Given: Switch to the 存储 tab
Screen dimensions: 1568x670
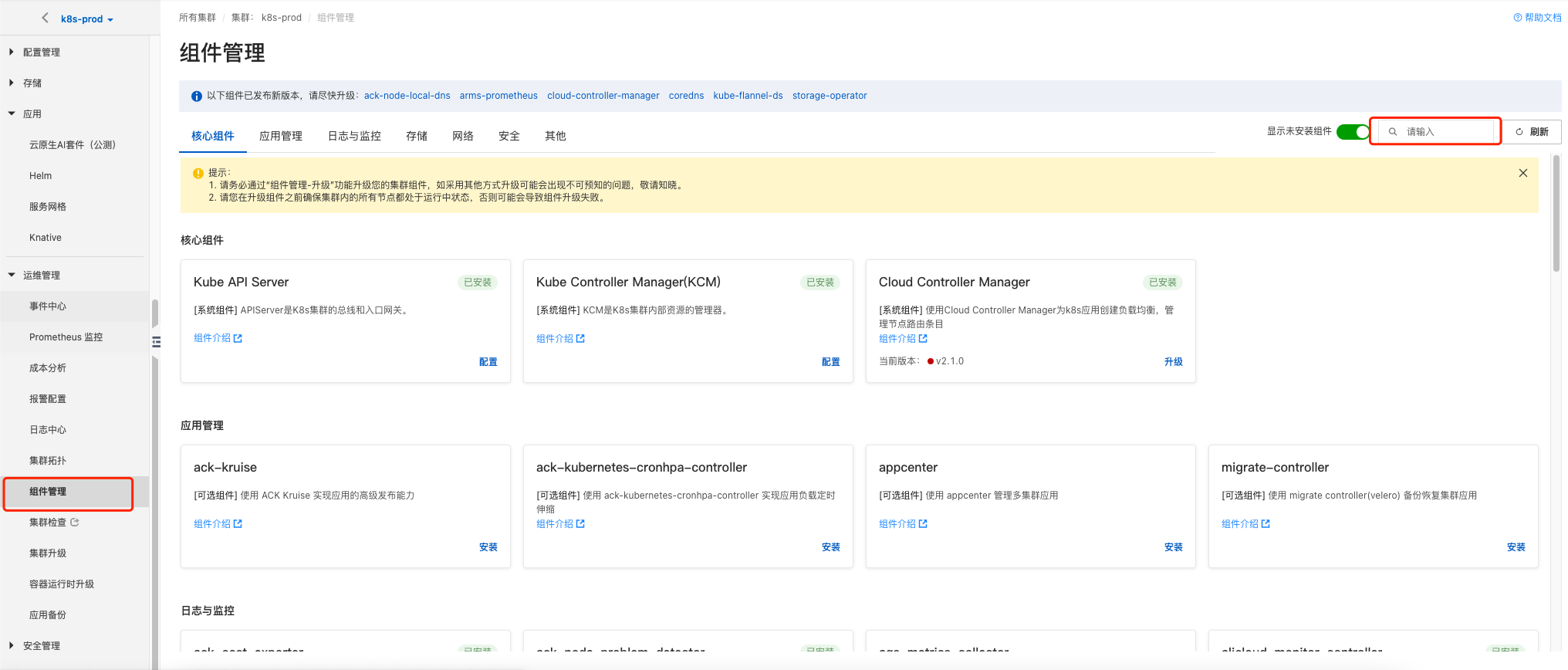Looking at the screenshot, I should pyautogui.click(x=417, y=136).
